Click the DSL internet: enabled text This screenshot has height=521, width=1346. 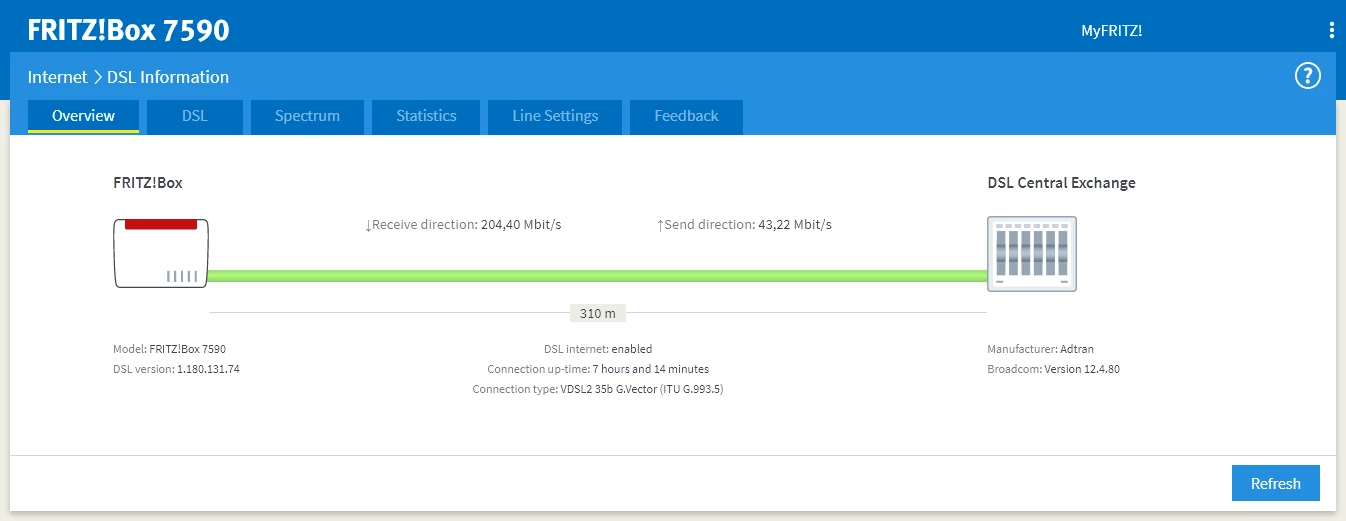[598, 349]
